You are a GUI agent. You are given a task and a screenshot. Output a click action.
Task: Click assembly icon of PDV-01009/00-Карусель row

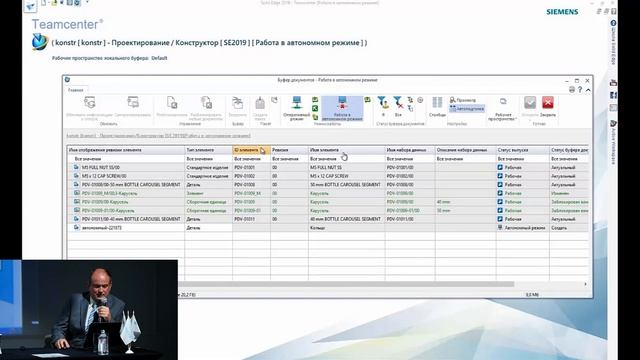click(x=76, y=202)
